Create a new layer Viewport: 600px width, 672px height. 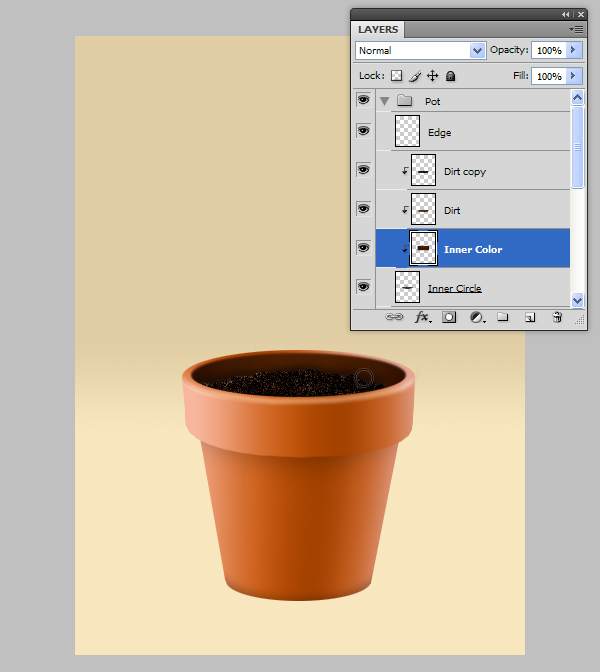tap(530, 317)
